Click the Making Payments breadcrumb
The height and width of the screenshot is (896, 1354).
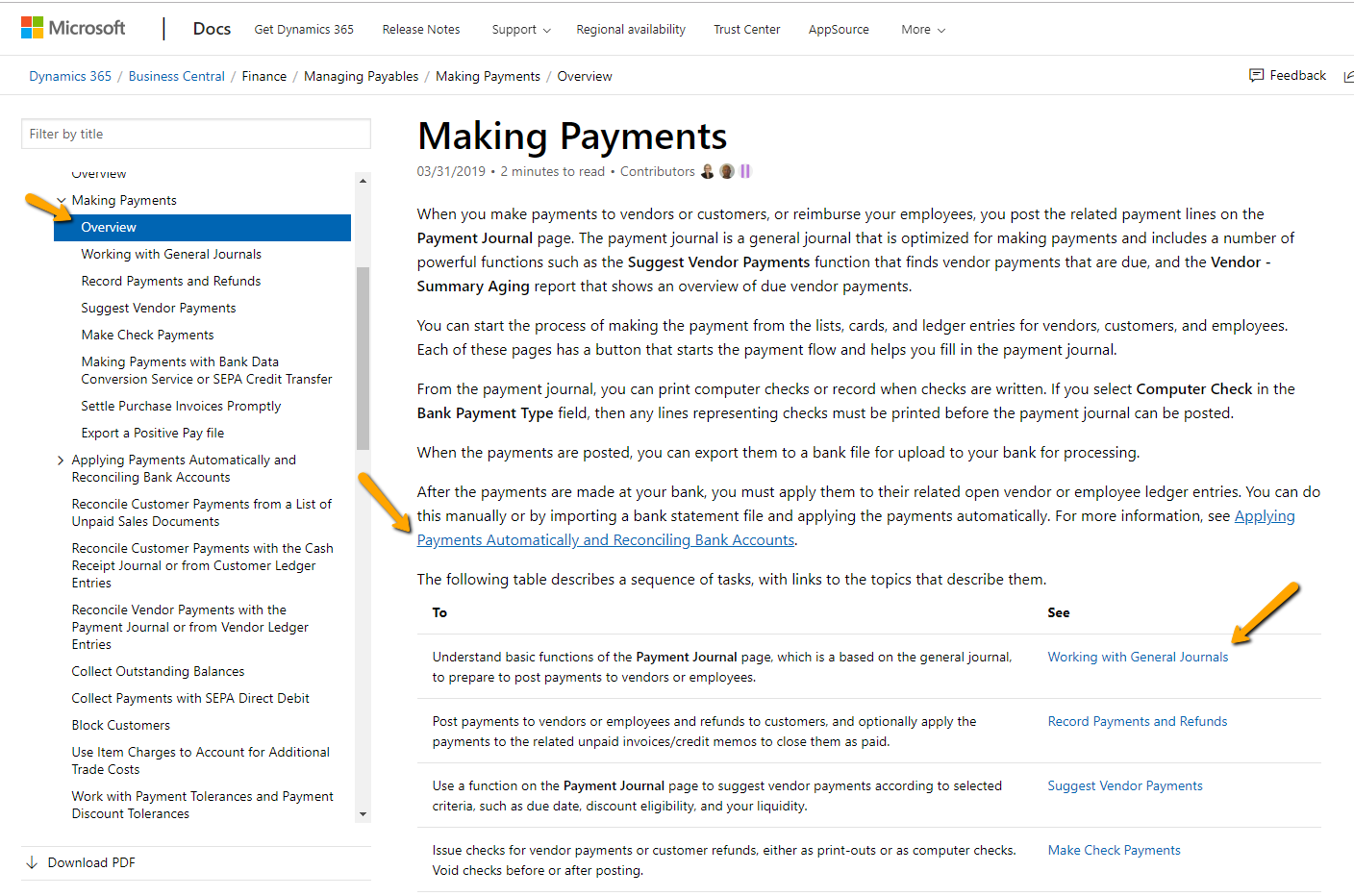tap(488, 76)
